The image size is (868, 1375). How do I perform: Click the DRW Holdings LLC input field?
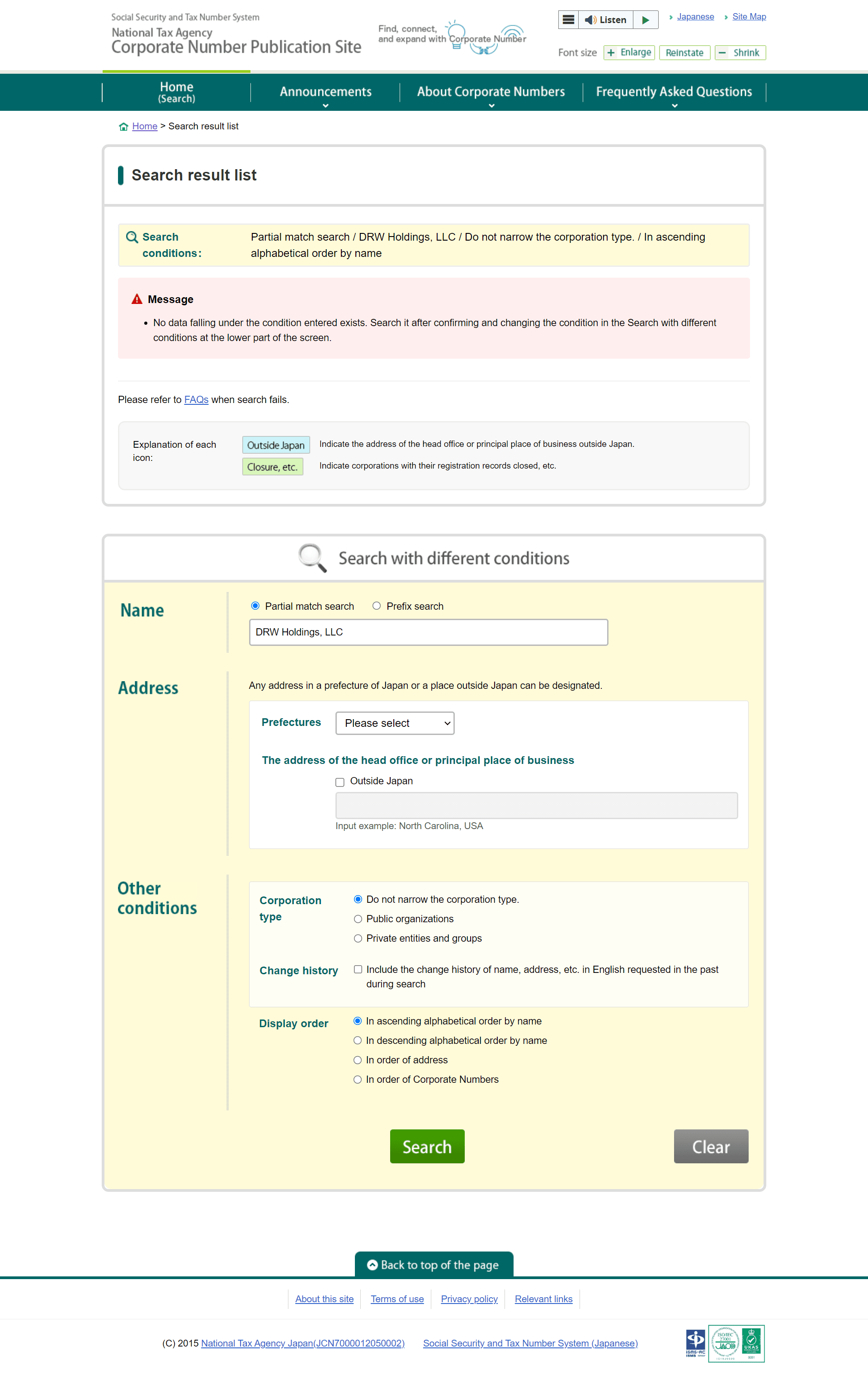pos(428,632)
